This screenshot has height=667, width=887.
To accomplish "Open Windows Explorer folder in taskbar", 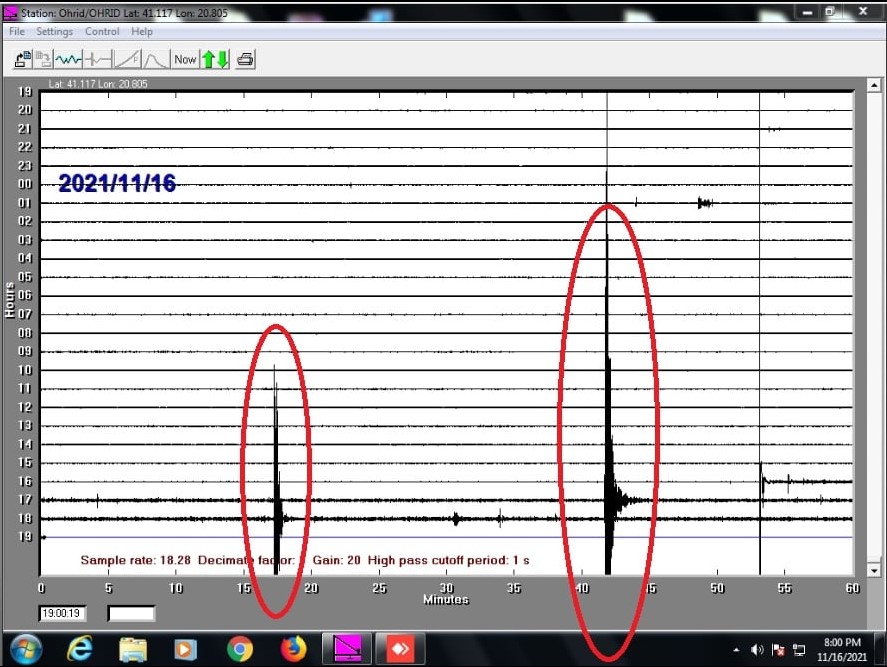I will pos(133,649).
